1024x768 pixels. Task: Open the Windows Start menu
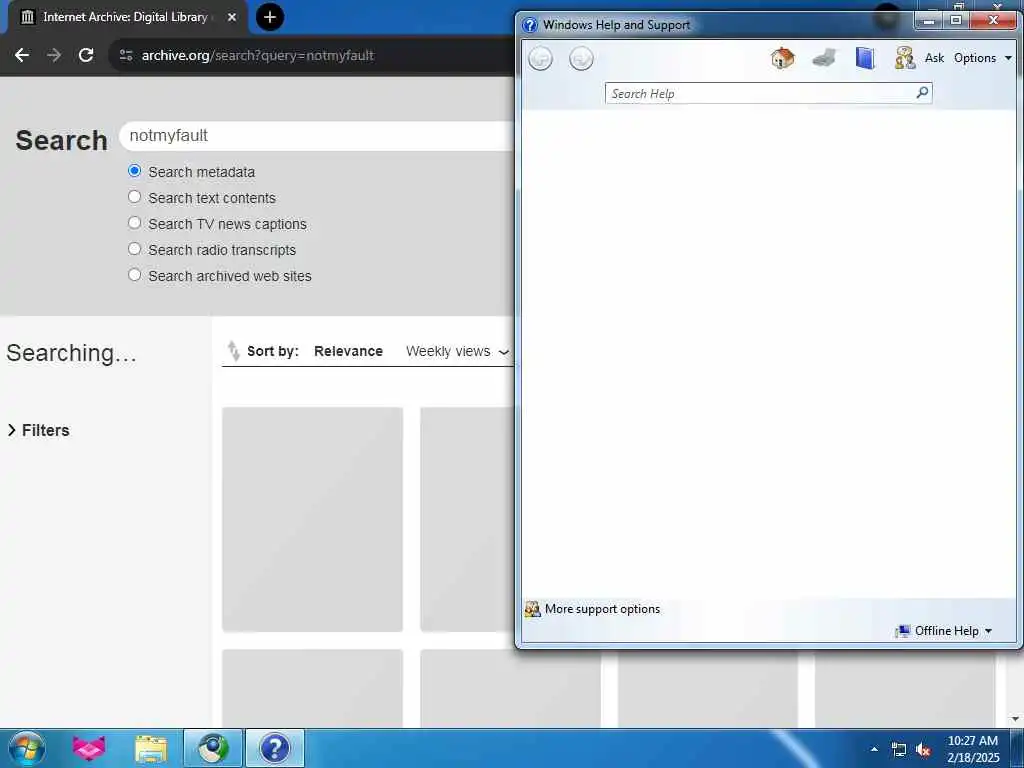(26, 748)
